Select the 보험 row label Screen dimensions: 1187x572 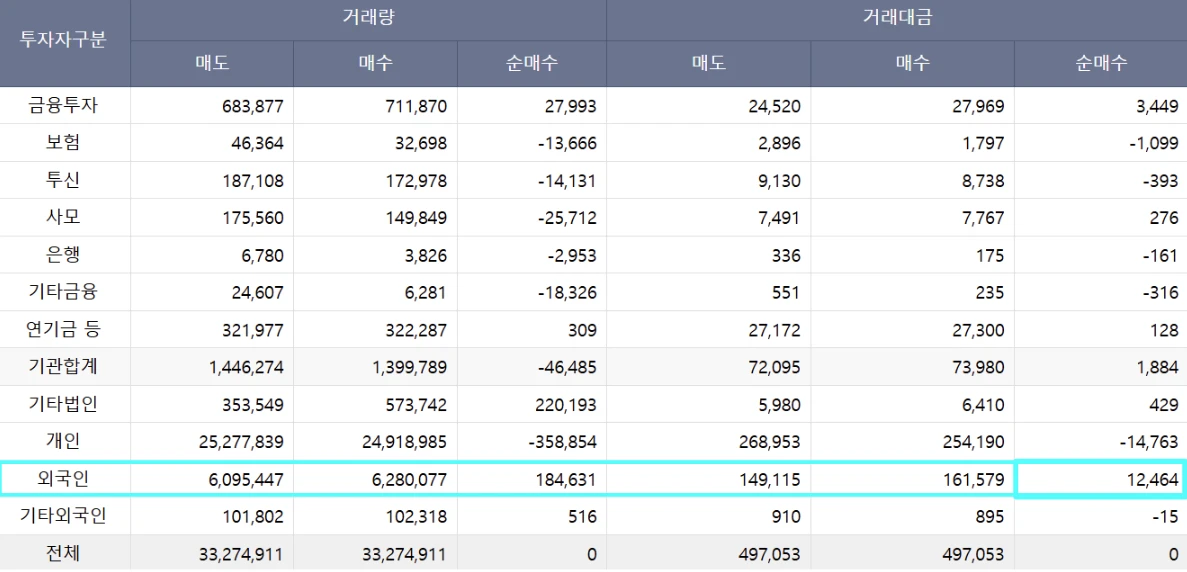64,142
